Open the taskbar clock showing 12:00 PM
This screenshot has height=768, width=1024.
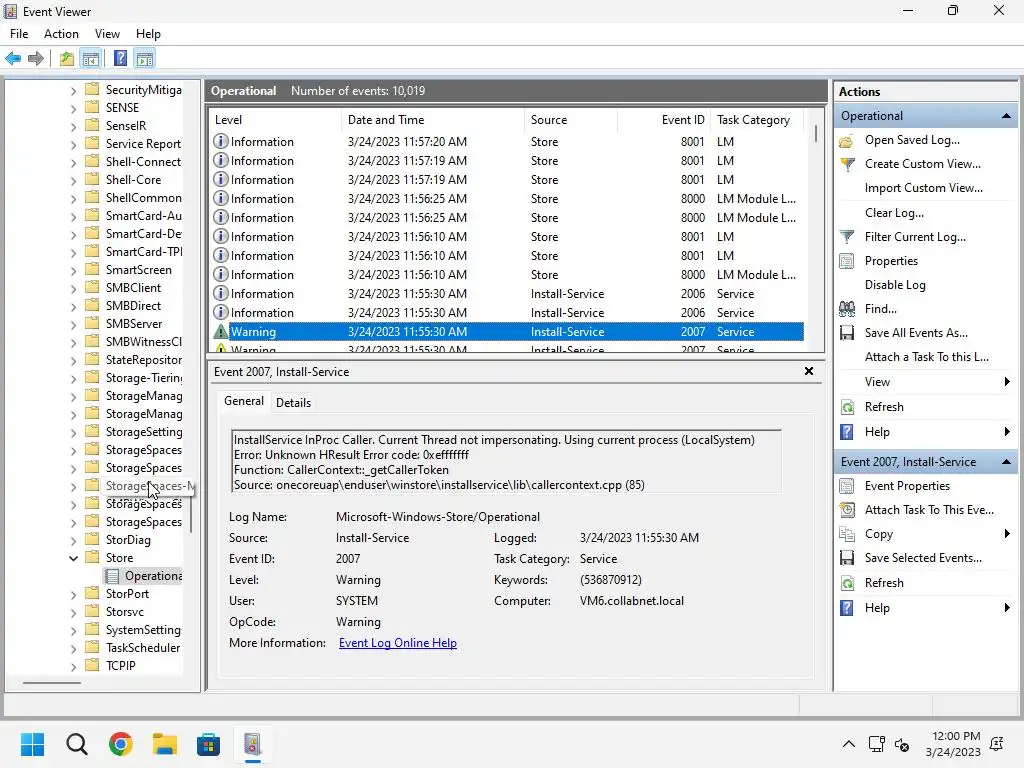click(953, 744)
